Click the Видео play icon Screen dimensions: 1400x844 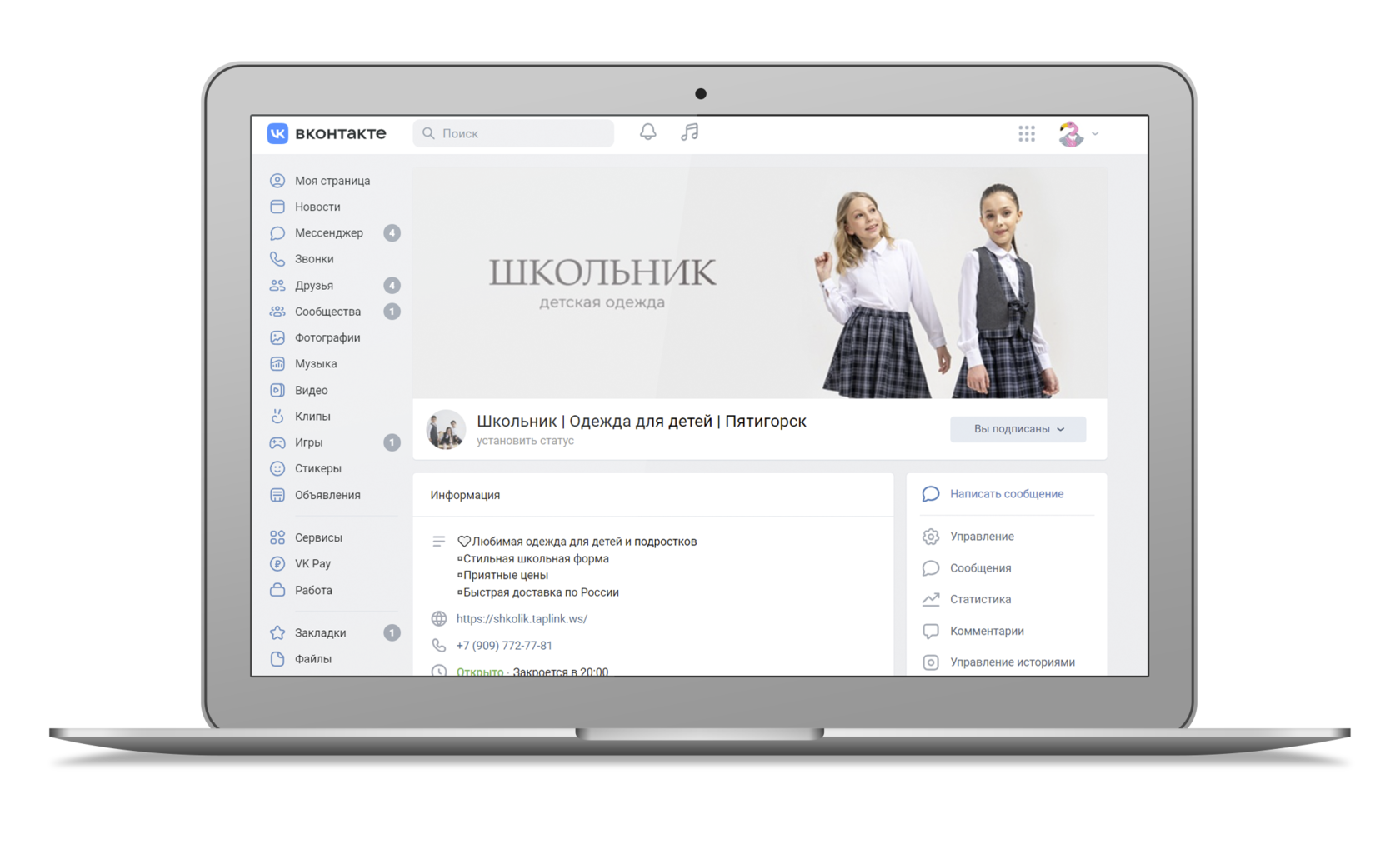tap(277, 390)
